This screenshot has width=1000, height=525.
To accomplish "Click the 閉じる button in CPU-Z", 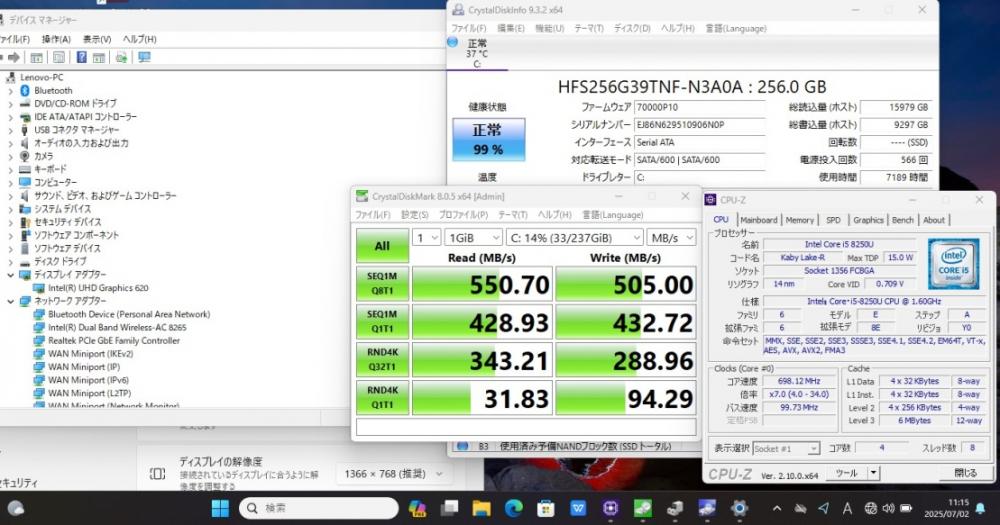I will tap(965, 473).
